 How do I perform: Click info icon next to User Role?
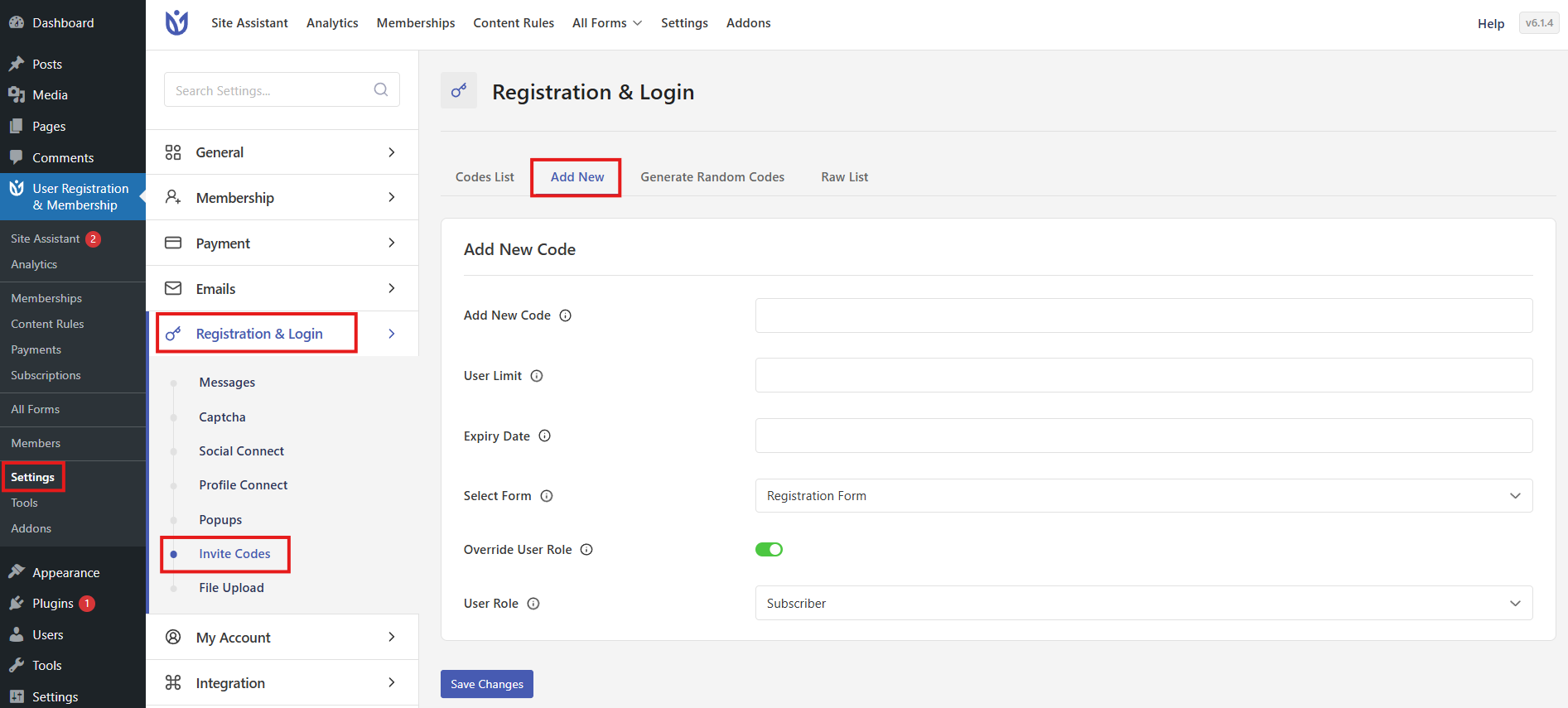point(533,604)
